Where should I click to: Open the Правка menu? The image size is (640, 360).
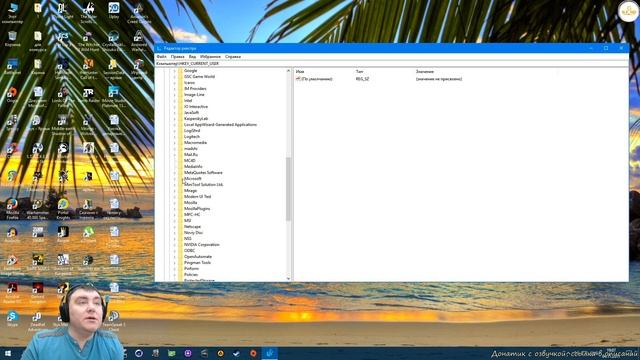178,57
